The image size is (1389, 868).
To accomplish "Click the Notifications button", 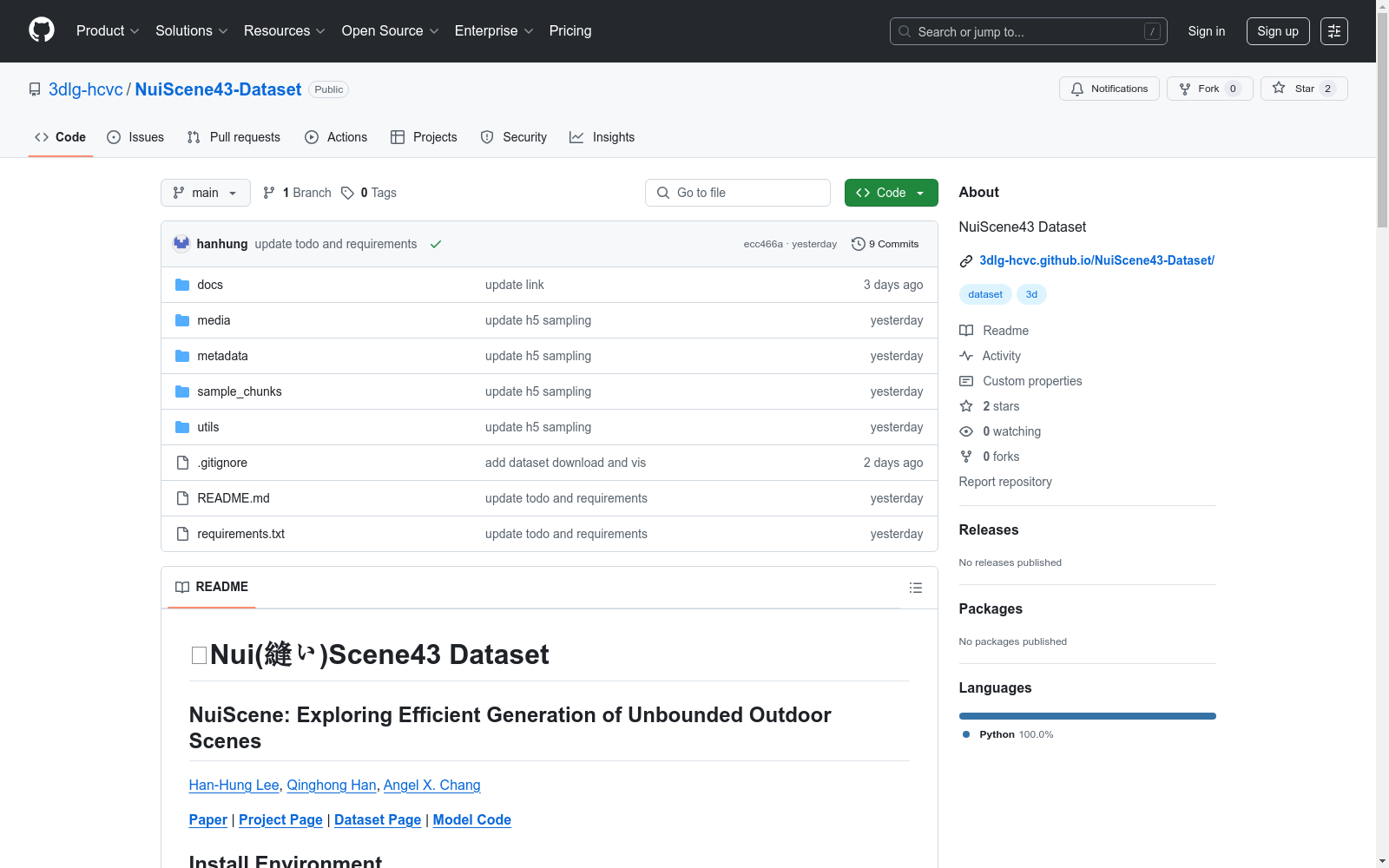I will (1109, 89).
